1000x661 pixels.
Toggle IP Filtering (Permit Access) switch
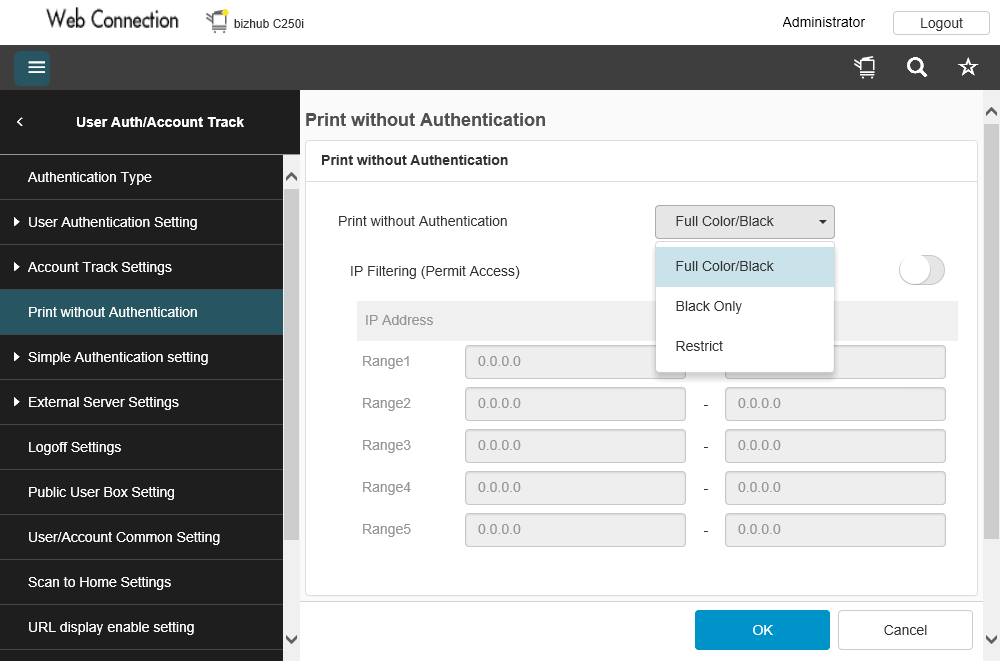[921, 270]
